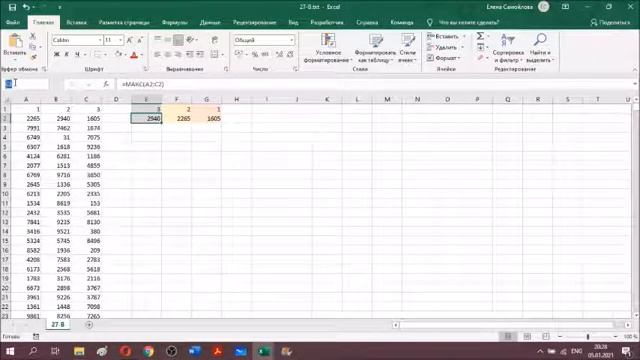The width and height of the screenshot is (640, 360).
Task: Open Find & Select (Найти и выделить)
Action: click(540, 49)
